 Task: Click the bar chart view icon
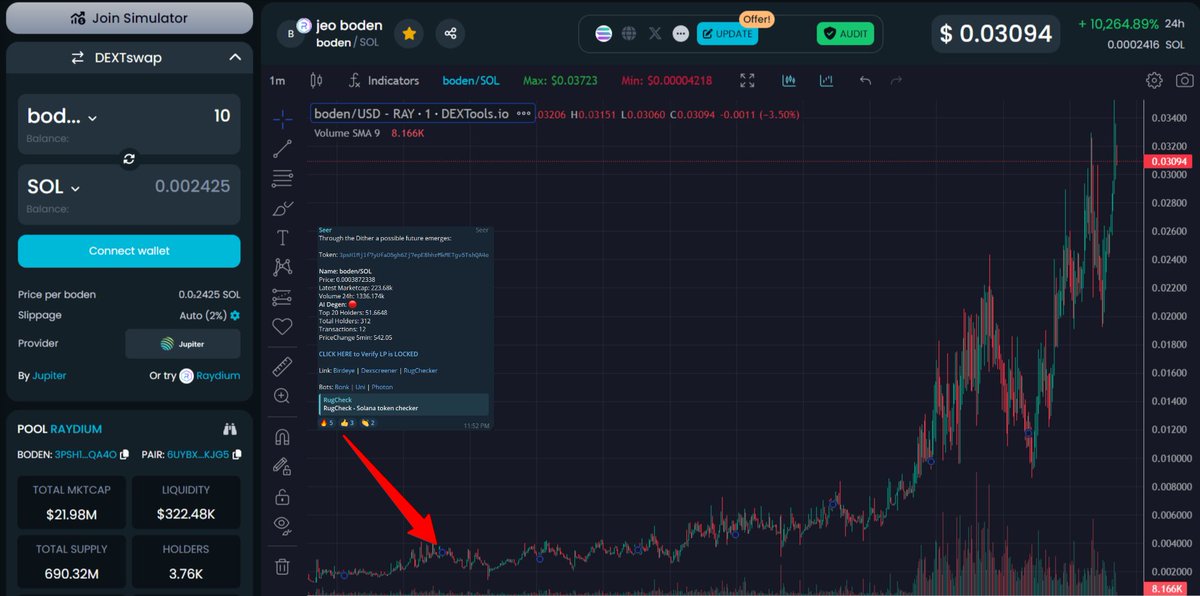click(789, 80)
